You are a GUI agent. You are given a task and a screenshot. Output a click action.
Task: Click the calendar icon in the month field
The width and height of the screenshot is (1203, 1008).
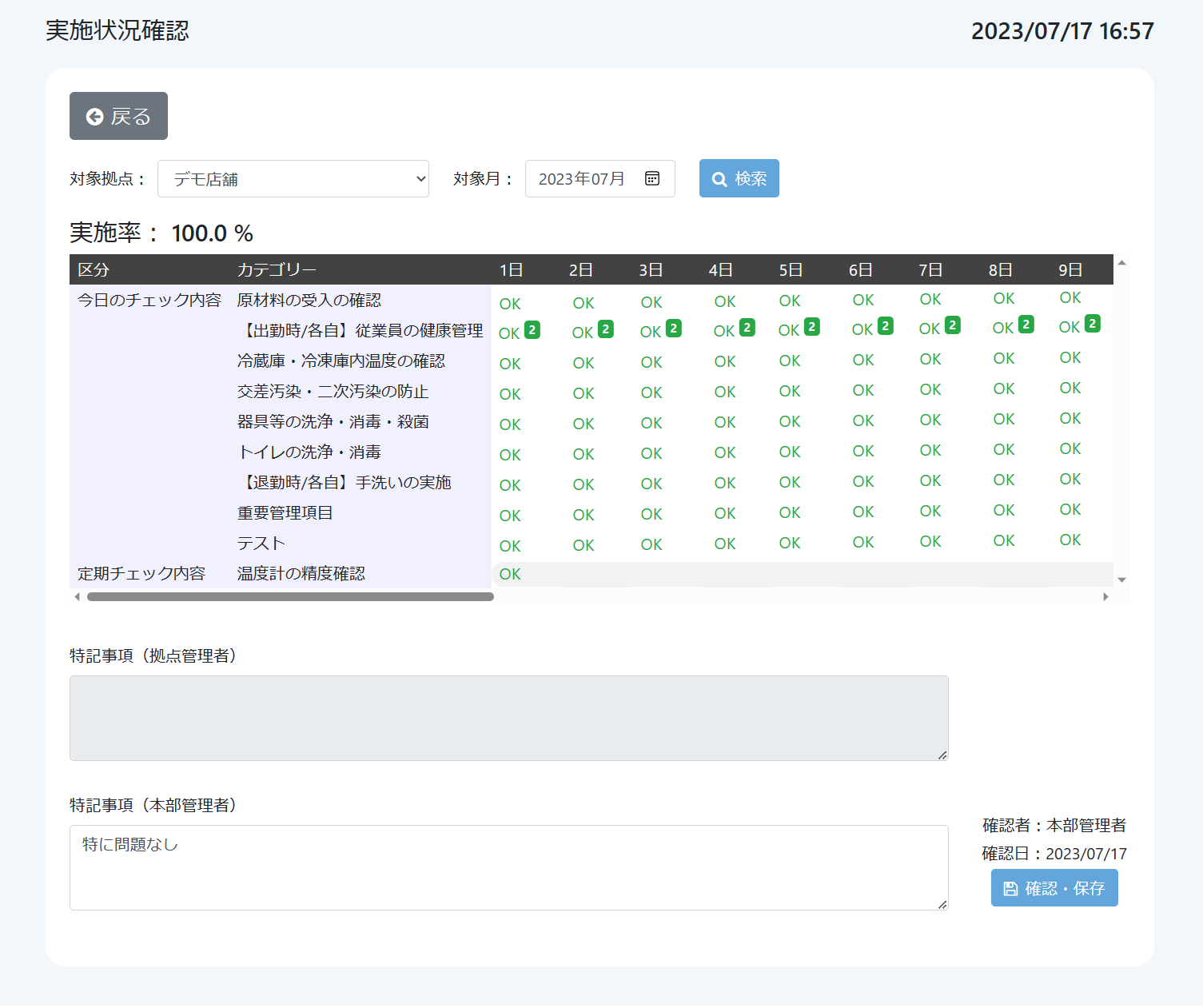tap(652, 178)
